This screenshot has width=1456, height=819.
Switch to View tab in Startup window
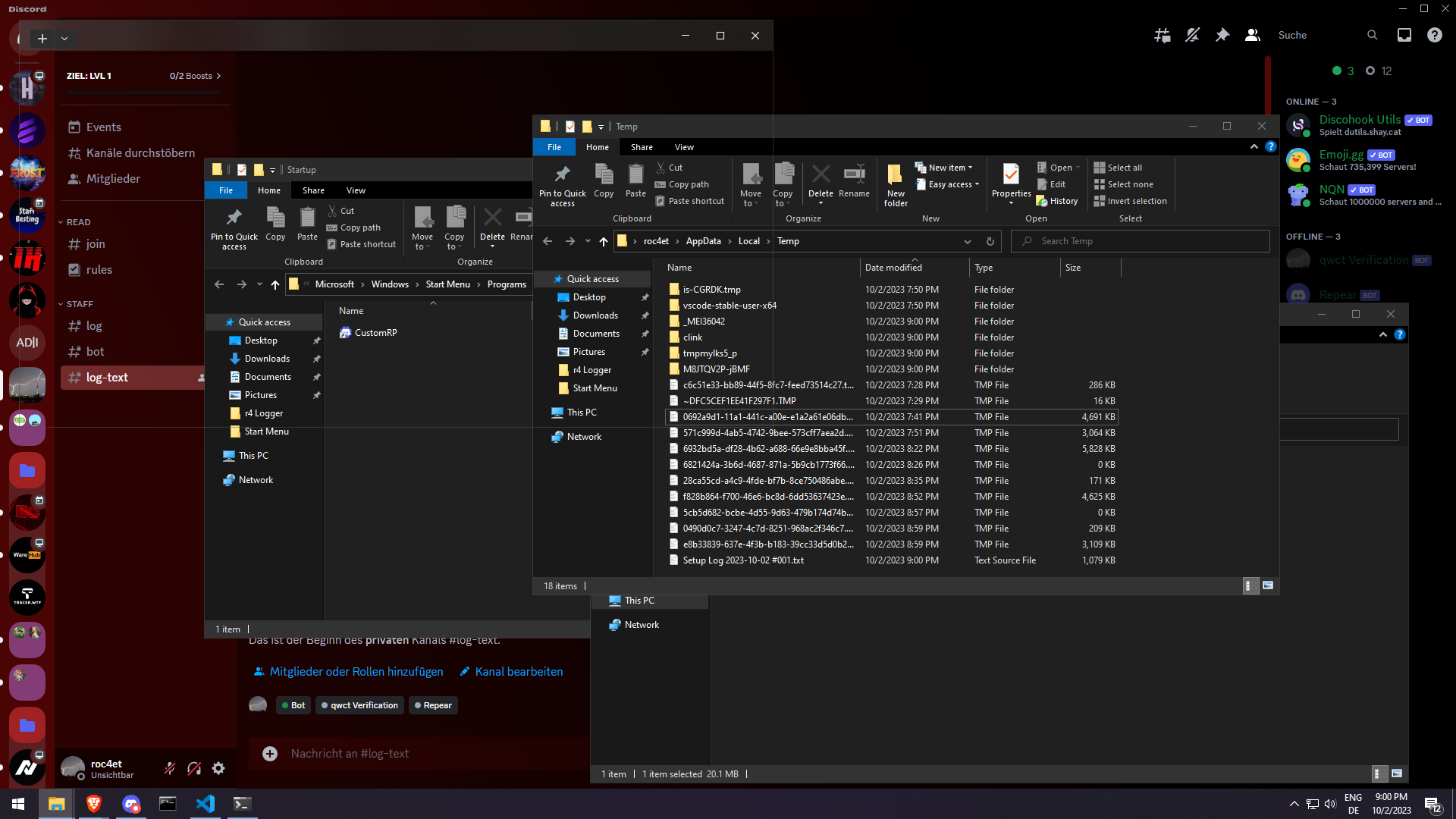coord(356,190)
